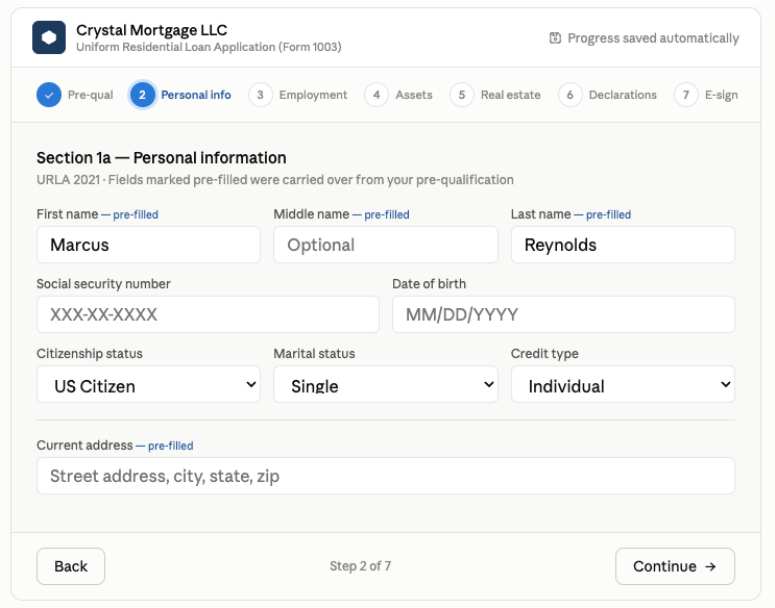Click the 'Date of birth' label
The height and width of the screenshot is (608, 775).
pyautogui.click(x=429, y=284)
